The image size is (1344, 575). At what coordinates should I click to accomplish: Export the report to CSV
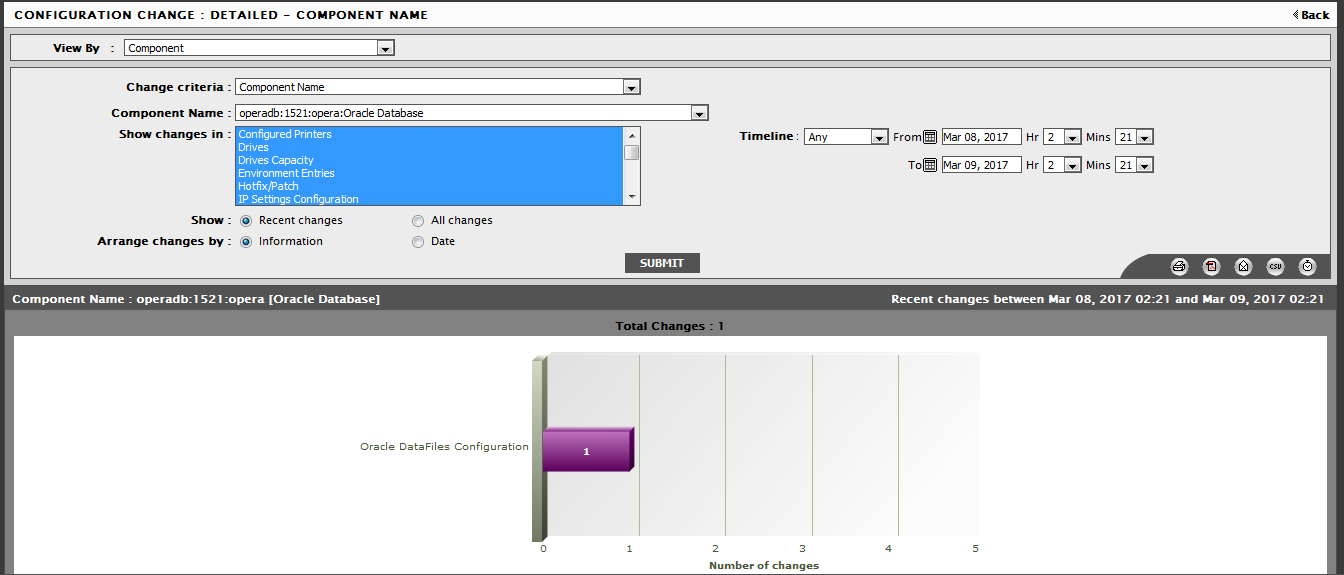[1275, 266]
